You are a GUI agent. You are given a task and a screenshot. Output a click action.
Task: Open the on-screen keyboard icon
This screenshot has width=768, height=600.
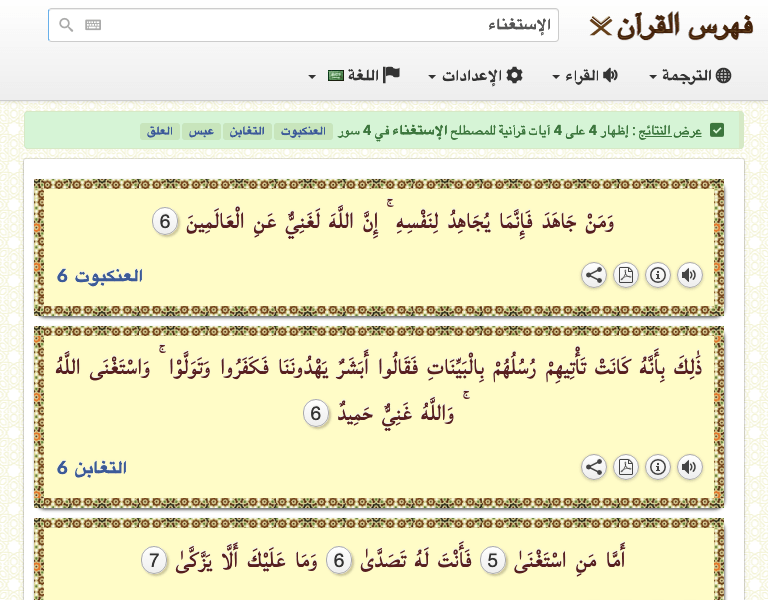coord(93,25)
